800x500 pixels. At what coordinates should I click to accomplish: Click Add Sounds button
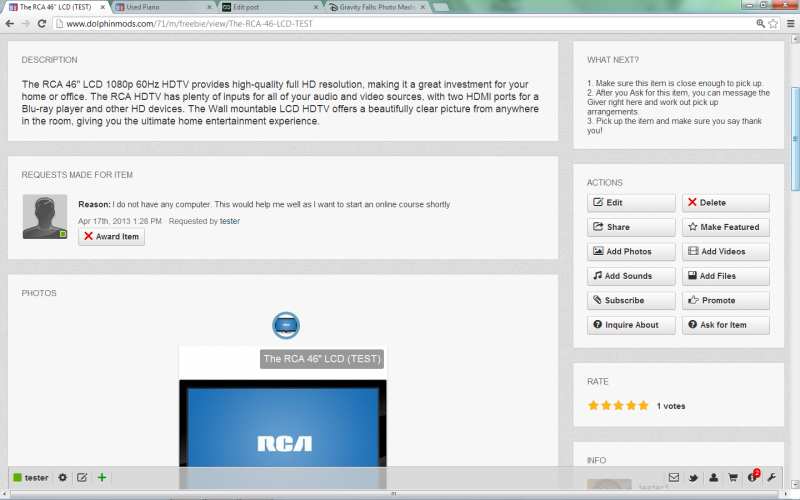631,276
